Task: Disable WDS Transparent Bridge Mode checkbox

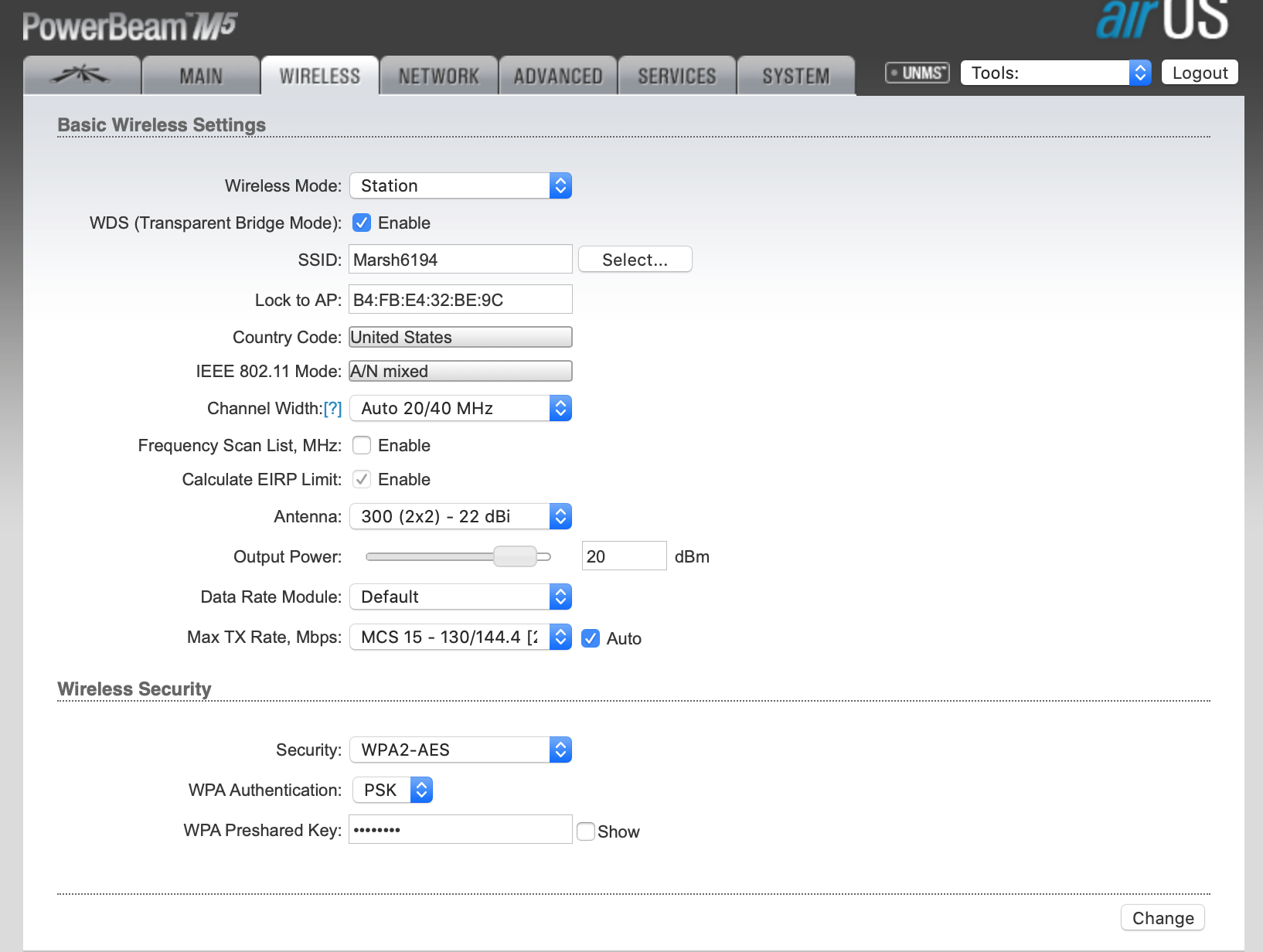Action: tap(362, 223)
